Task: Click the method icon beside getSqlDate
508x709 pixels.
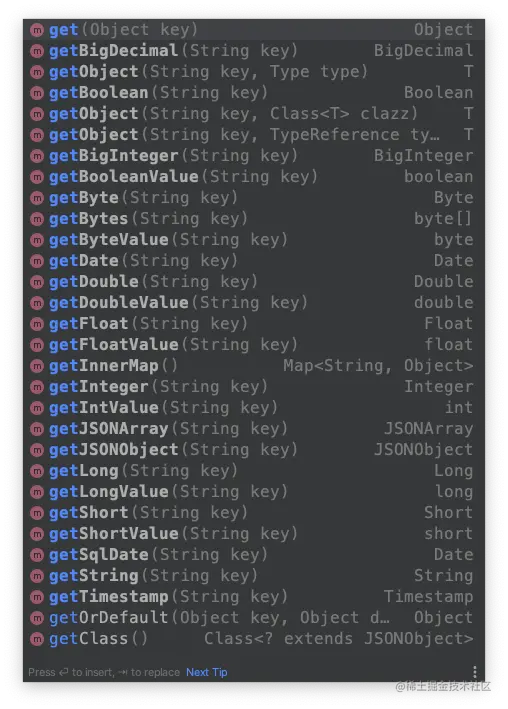Action: (37, 555)
